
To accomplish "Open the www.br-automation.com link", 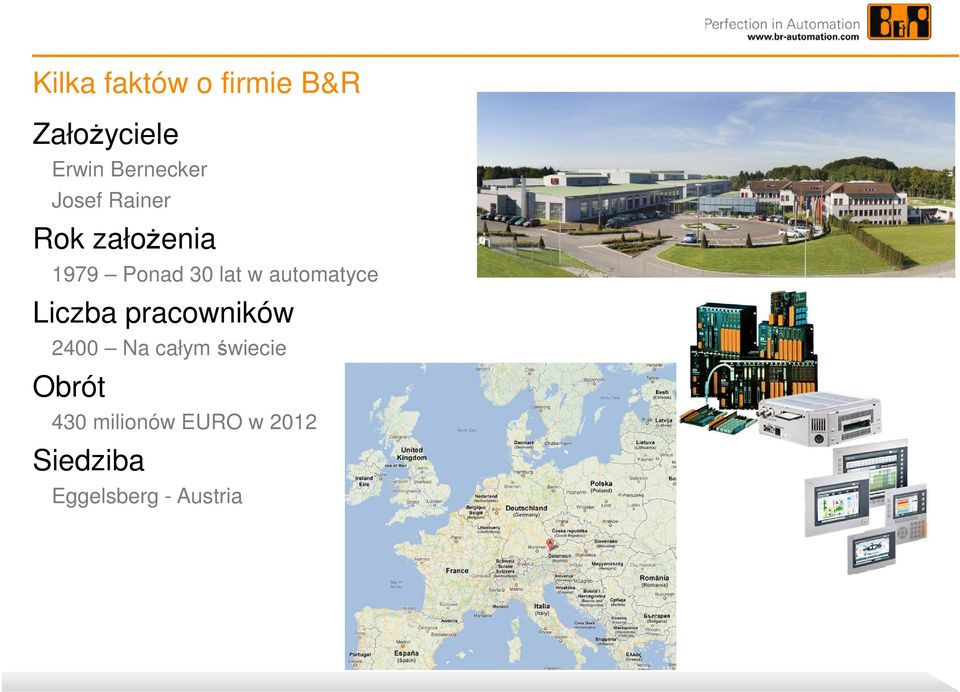I will [x=803, y=37].
